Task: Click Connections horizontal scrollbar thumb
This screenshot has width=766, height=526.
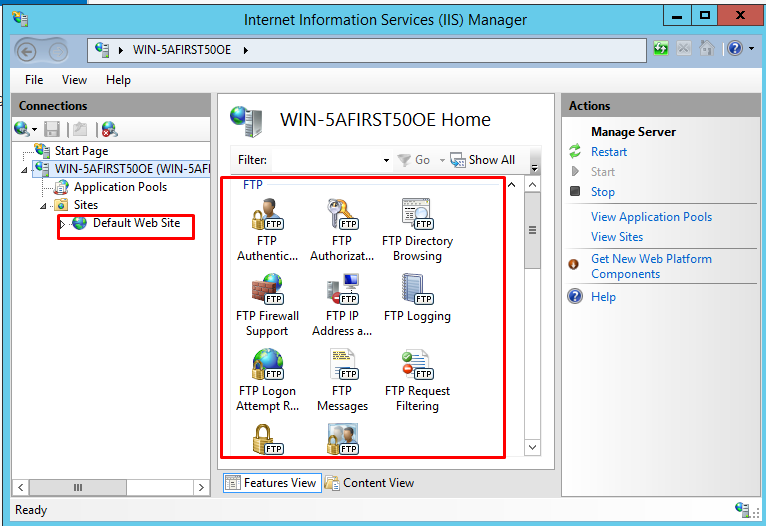Action: coord(78,487)
